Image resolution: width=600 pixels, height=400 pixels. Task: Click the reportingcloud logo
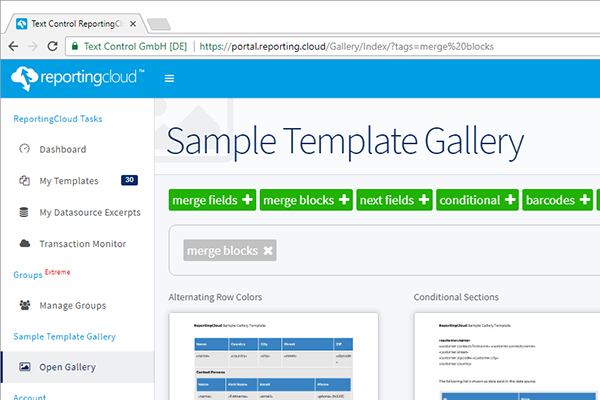coord(78,78)
